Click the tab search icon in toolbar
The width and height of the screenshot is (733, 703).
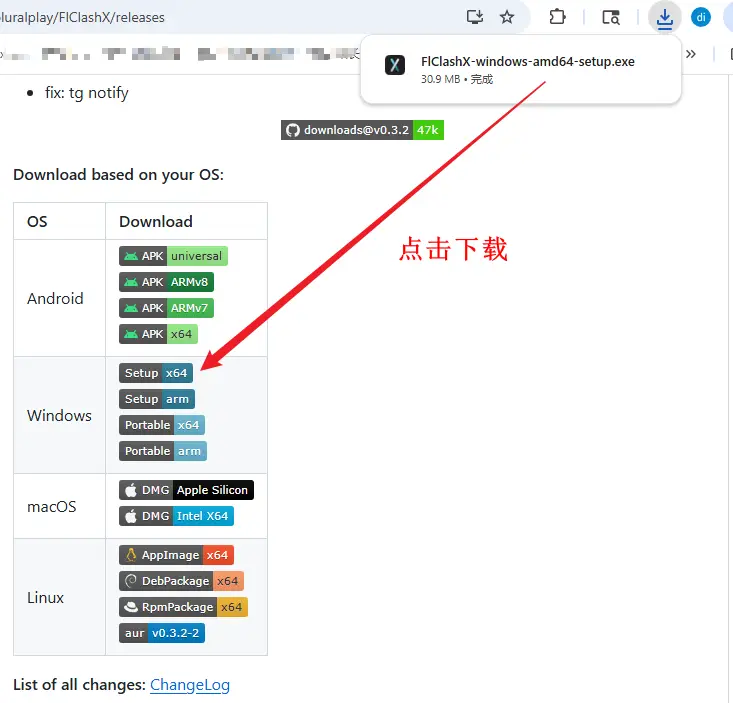pos(610,17)
